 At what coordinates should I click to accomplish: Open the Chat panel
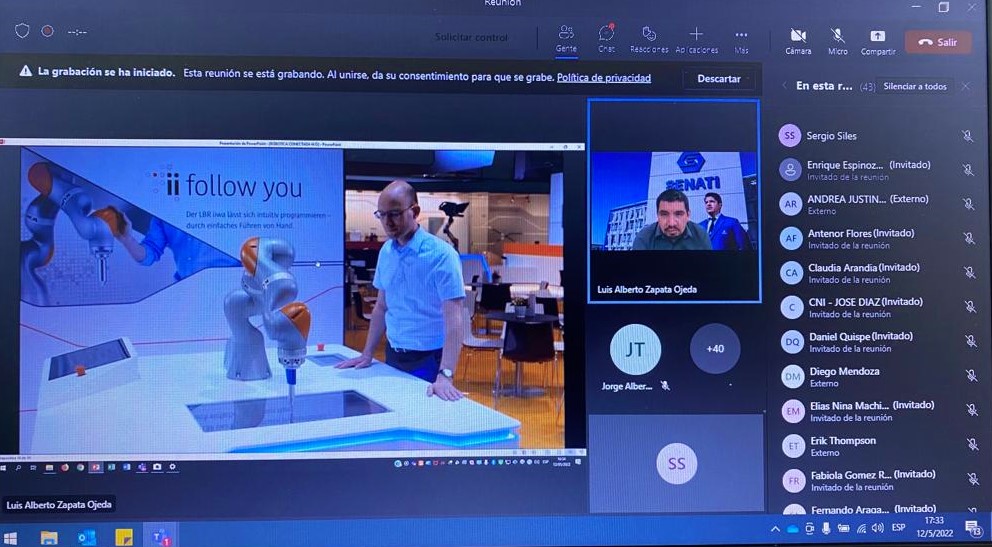(x=606, y=37)
